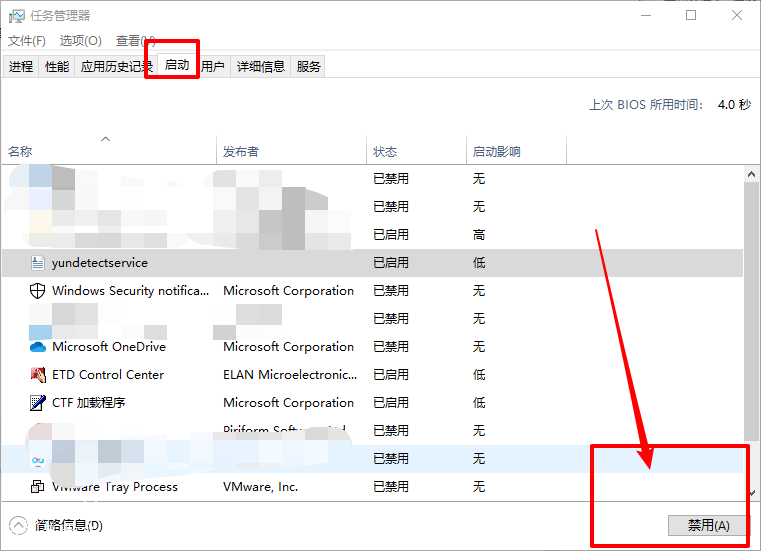
Task: Open the 文件(F) menu
Action: 27,41
